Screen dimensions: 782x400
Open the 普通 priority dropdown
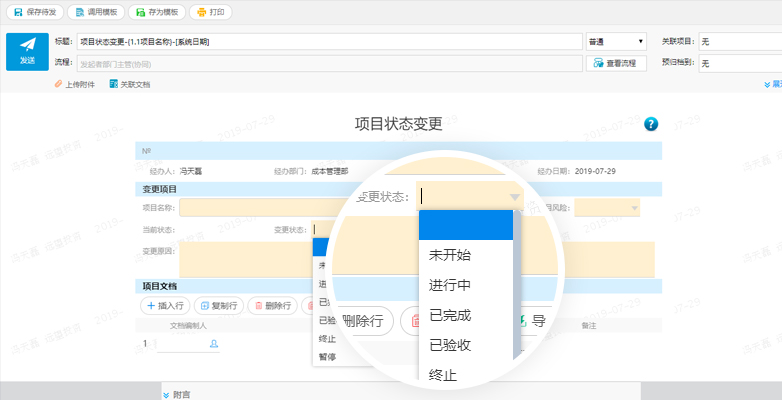(615, 42)
